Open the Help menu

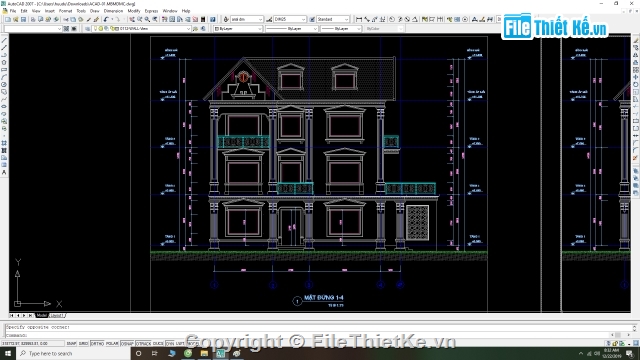(x=186, y=11)
